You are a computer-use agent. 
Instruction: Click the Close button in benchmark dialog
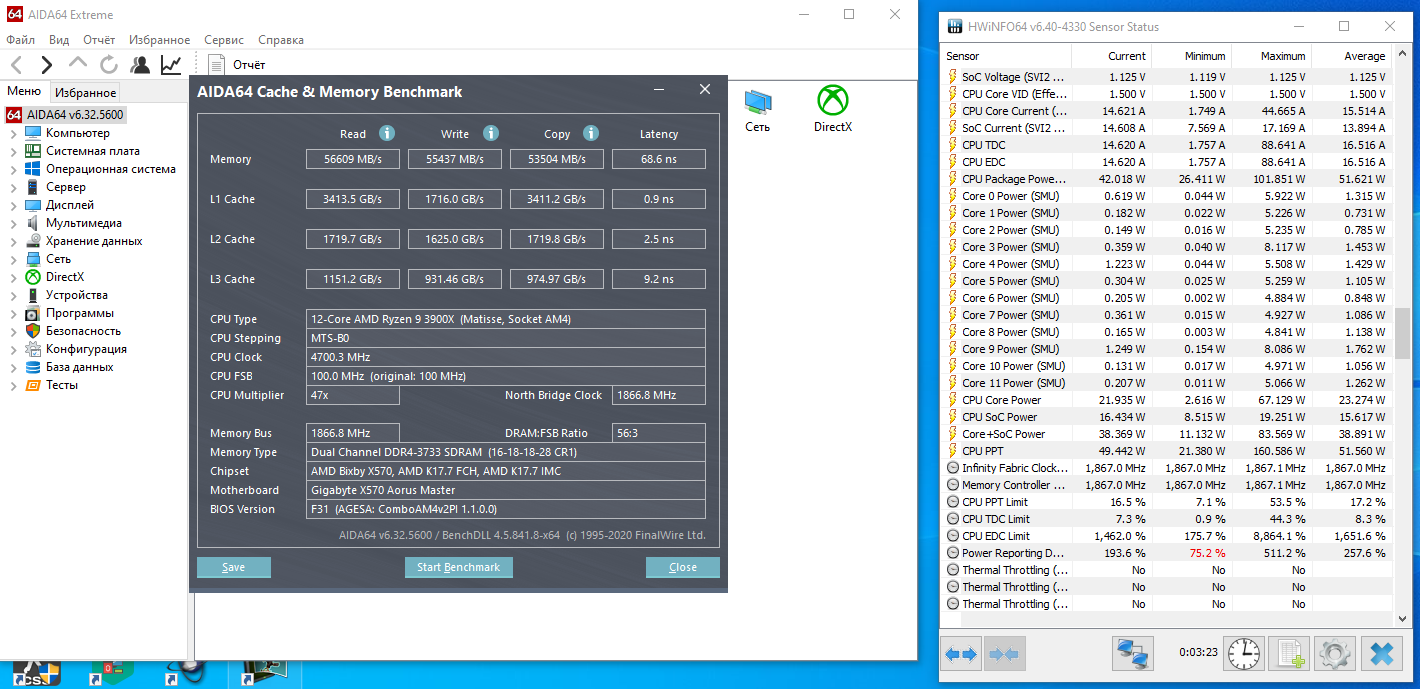[x=683, y=567]
